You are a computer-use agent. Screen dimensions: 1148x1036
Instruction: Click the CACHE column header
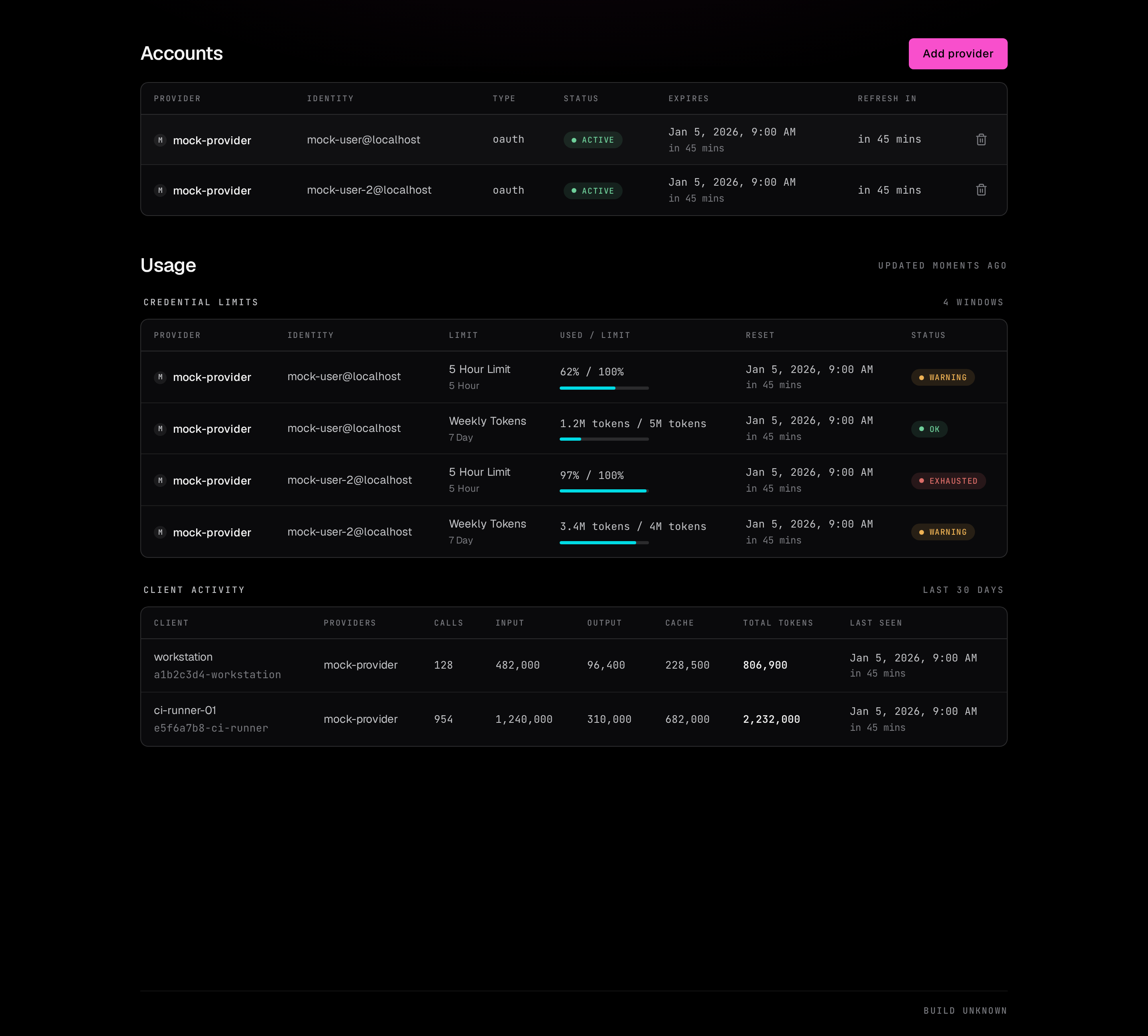click(x=679, y=623)
